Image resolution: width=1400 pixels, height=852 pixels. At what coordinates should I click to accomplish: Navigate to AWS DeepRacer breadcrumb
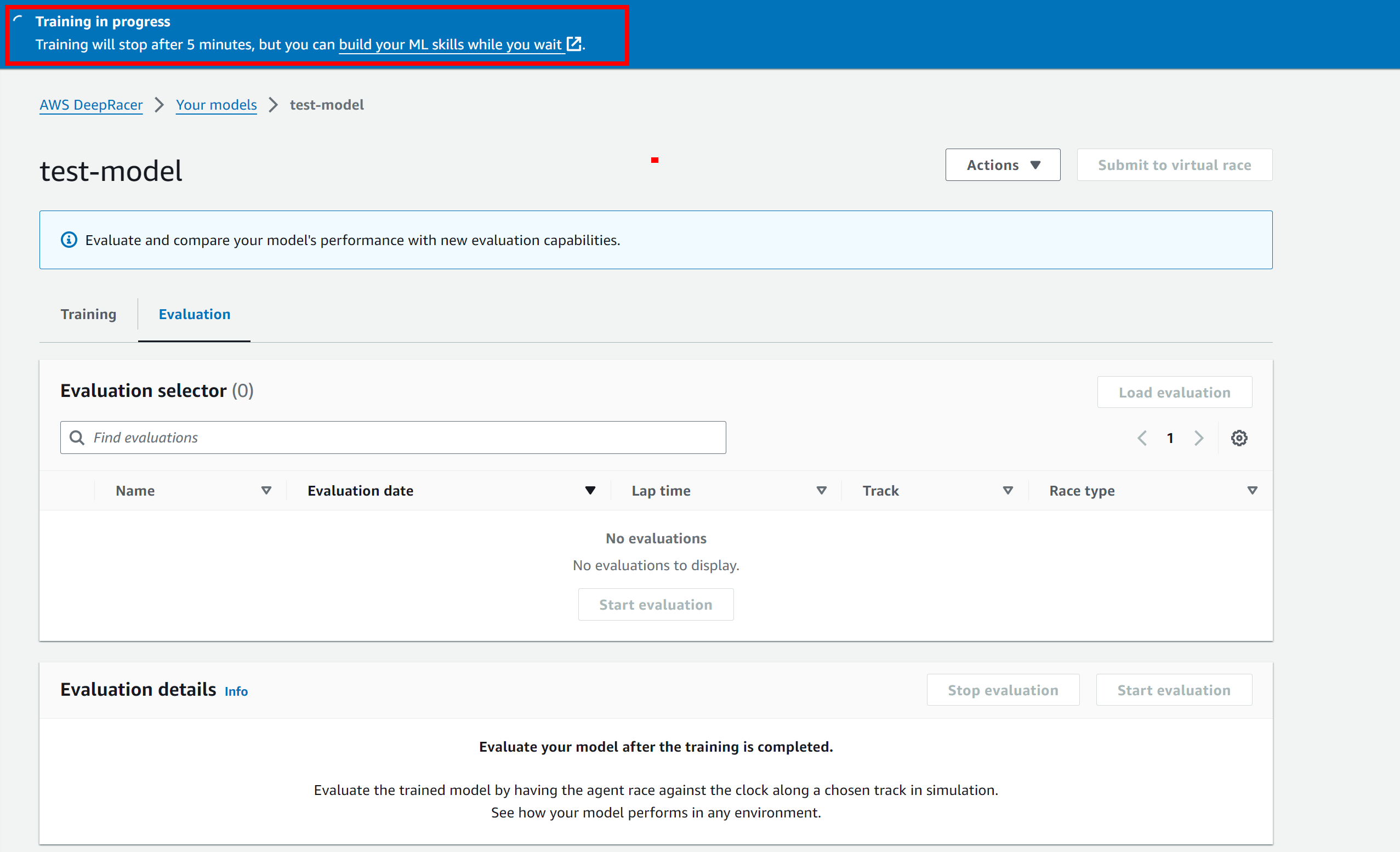point(91,105)
